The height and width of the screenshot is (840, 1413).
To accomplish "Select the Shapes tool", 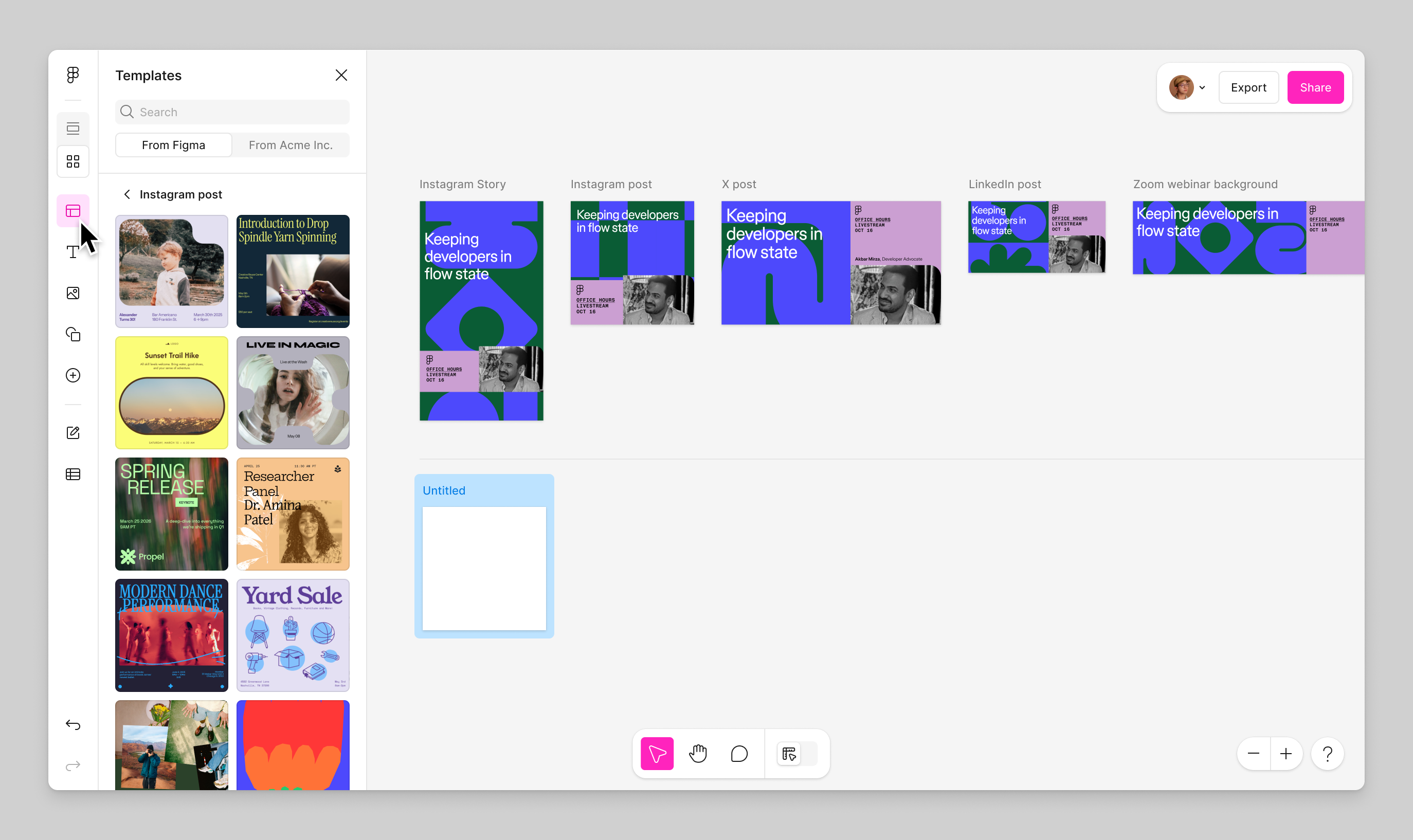I will pyautogui.click(x=73, y=334).
